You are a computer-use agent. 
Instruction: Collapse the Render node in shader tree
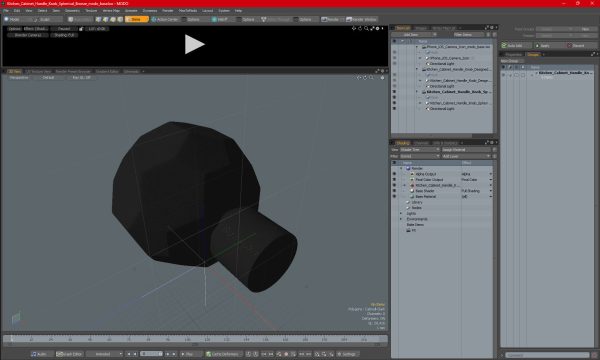[x=401, y=168]
